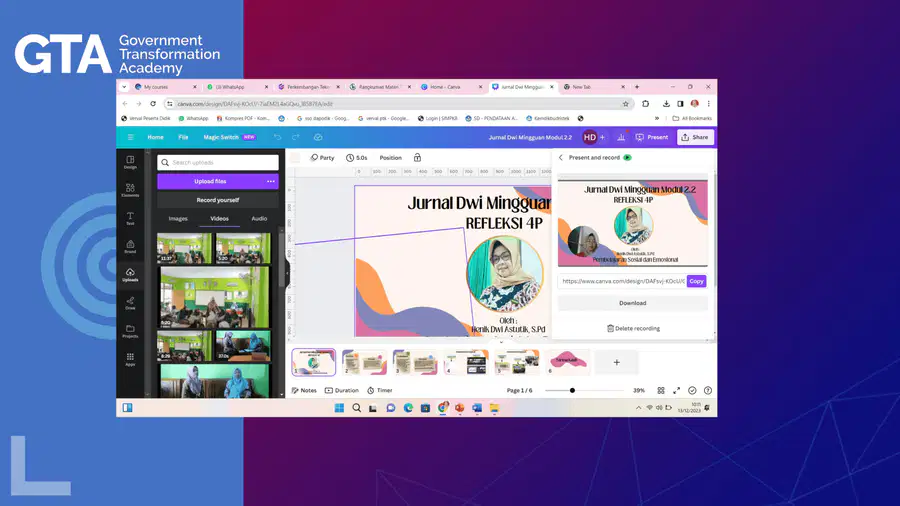The image size is (900, 506).
Task: Open the Design panel in sidebar
Action: pyautogui.click(x=130, y=162)
